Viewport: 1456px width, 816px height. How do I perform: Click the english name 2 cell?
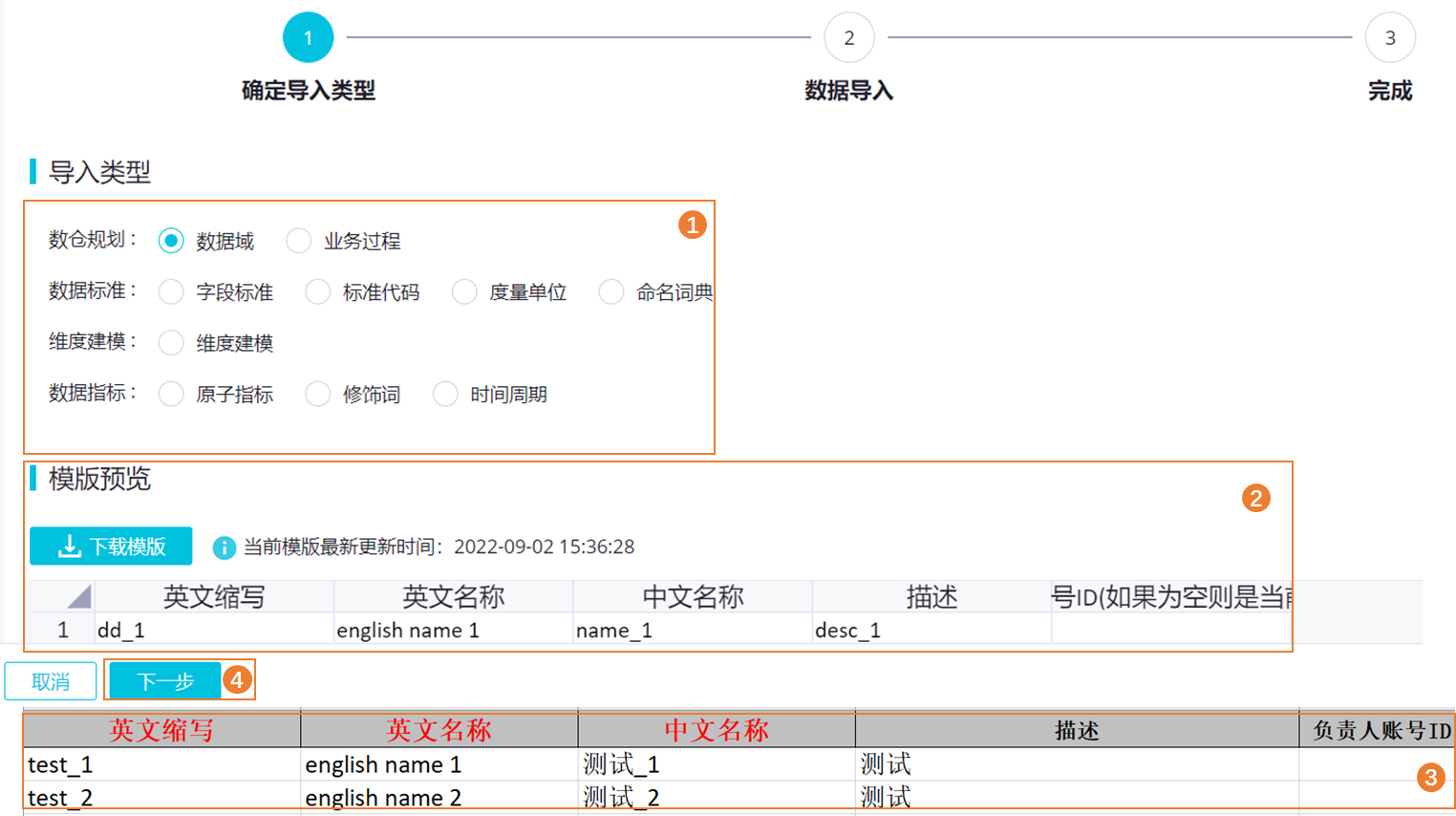pyautogui.click(x=439, y=797)
